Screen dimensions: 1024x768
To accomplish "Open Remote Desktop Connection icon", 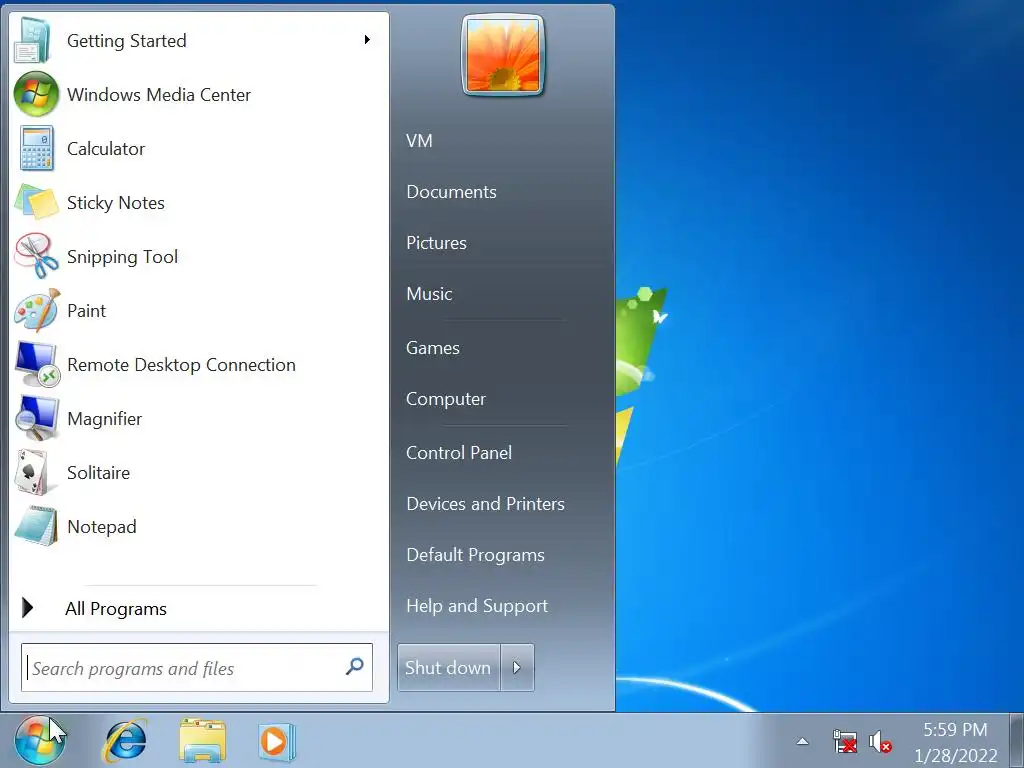I will tap(37, 364).
